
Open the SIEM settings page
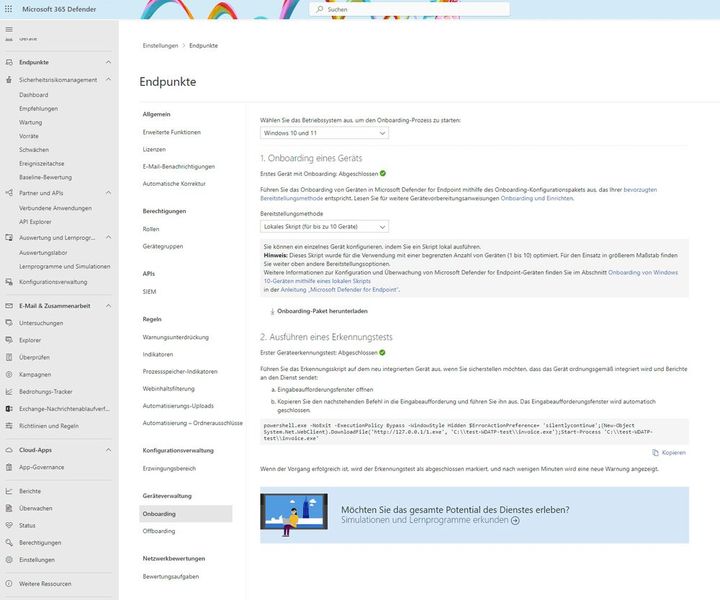149,292
